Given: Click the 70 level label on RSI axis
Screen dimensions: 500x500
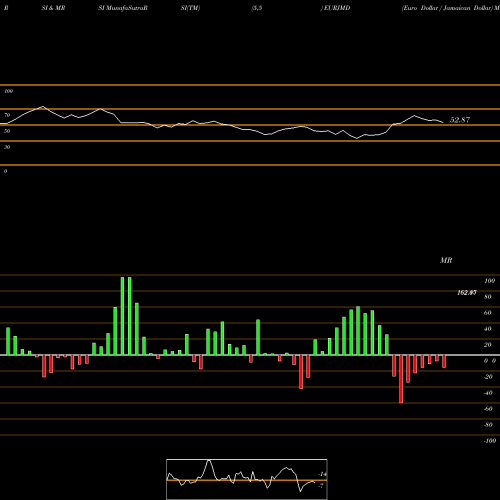Looking at the screenshot, I should [x=7, y=115].
